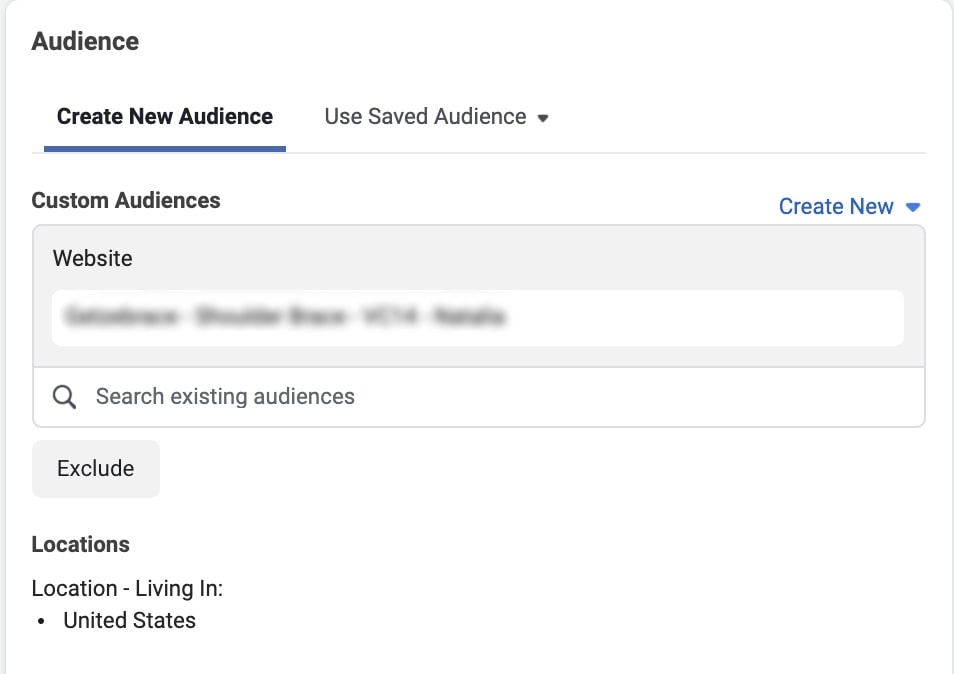This screenshot has height=674, width=954.
Task: Click the bullet beside United States
Action: click(41, 622)
